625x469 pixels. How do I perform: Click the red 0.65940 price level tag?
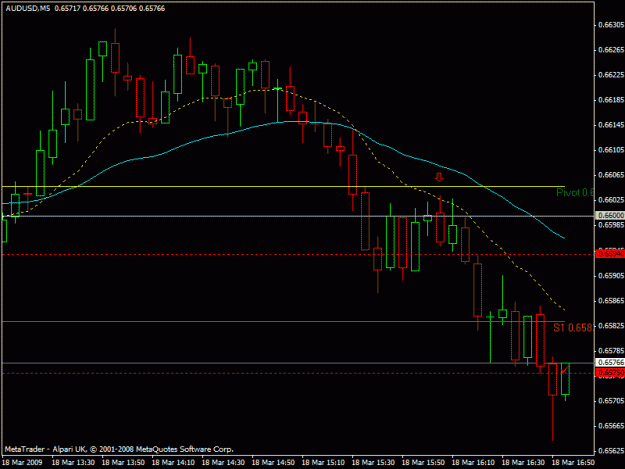(x=610, y=254)
